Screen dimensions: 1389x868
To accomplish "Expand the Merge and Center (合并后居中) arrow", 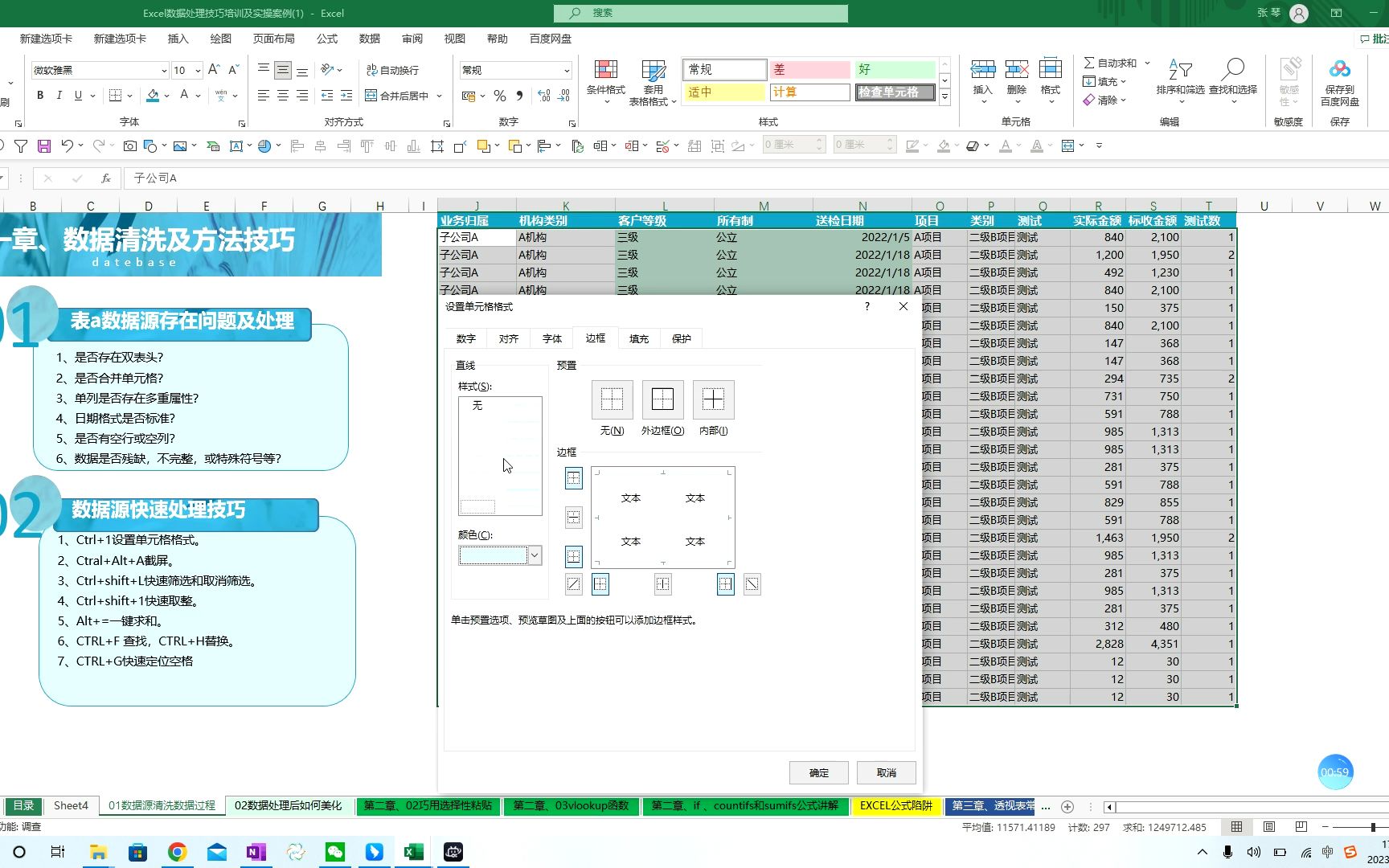I will 440,96.
